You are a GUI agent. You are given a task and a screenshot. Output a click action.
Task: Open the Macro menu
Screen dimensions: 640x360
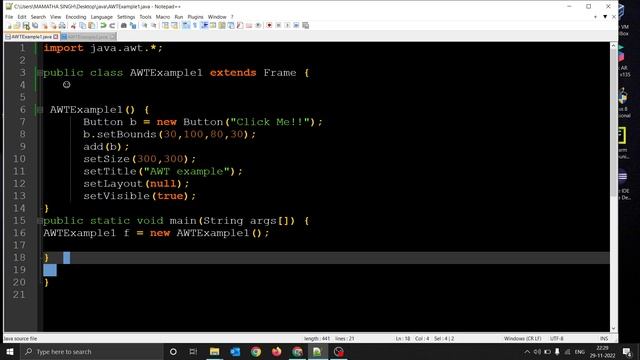[x=162, y=17]
